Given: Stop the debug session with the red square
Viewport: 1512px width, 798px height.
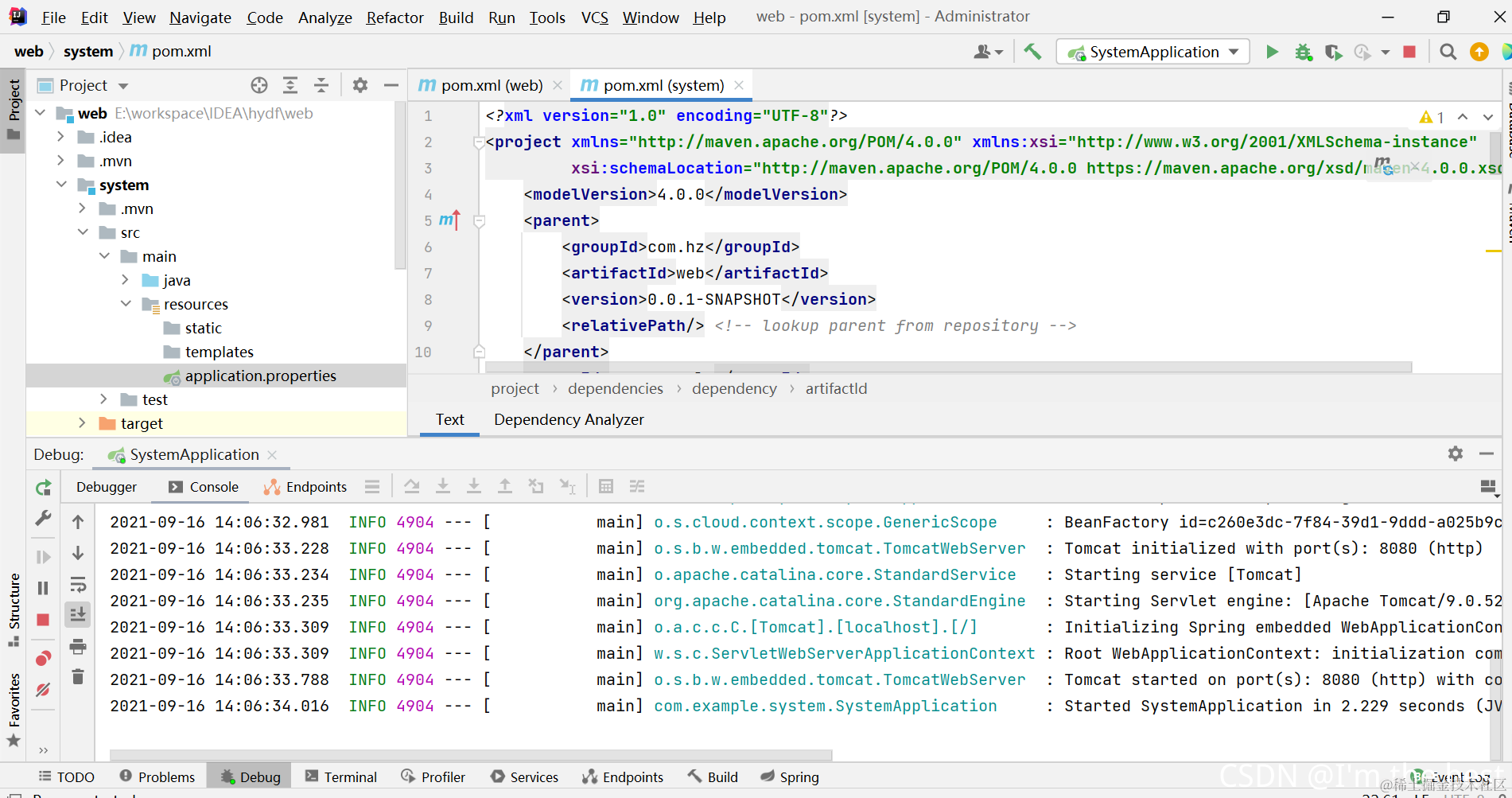Looking at the screenshot, I should point(44,620).
